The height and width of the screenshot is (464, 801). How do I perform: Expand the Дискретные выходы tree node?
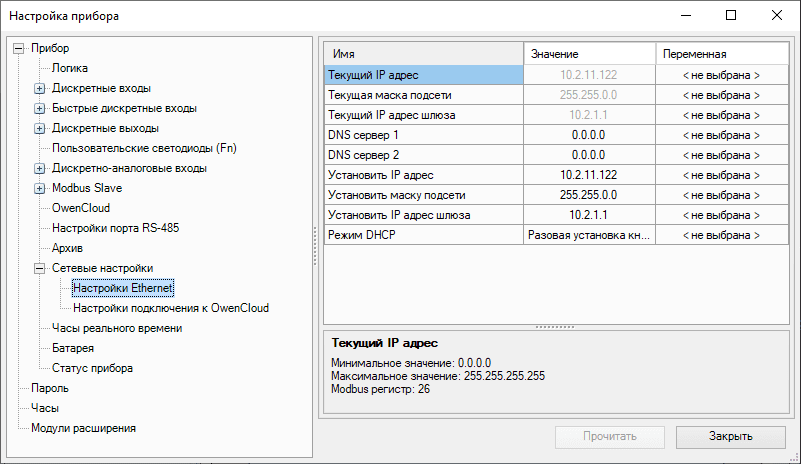point(40,128)
